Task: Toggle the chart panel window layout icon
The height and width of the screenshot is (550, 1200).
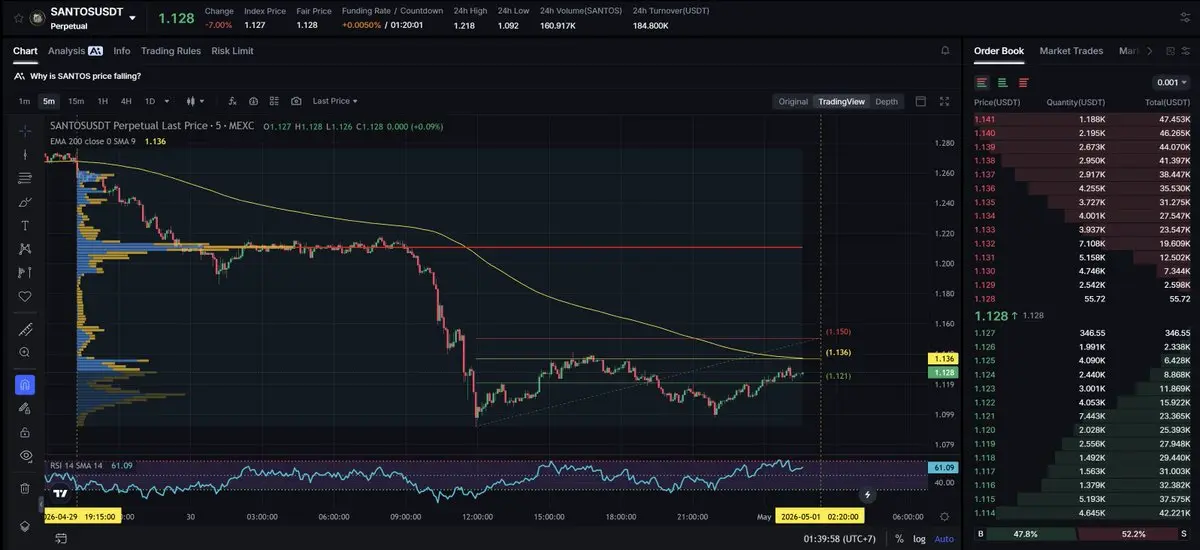Action: (920, 101)
